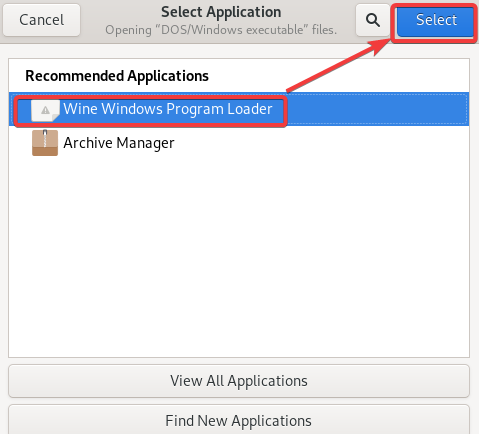The height and width of the screenshot is (434, 479).
Task: Choose the Wine Windows Program Loader label
Action: (168, 109)
